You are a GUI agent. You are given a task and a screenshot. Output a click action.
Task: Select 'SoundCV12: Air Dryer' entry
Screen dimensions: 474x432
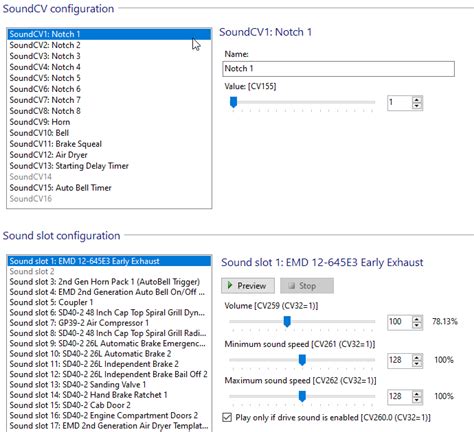tap(109, 155)
